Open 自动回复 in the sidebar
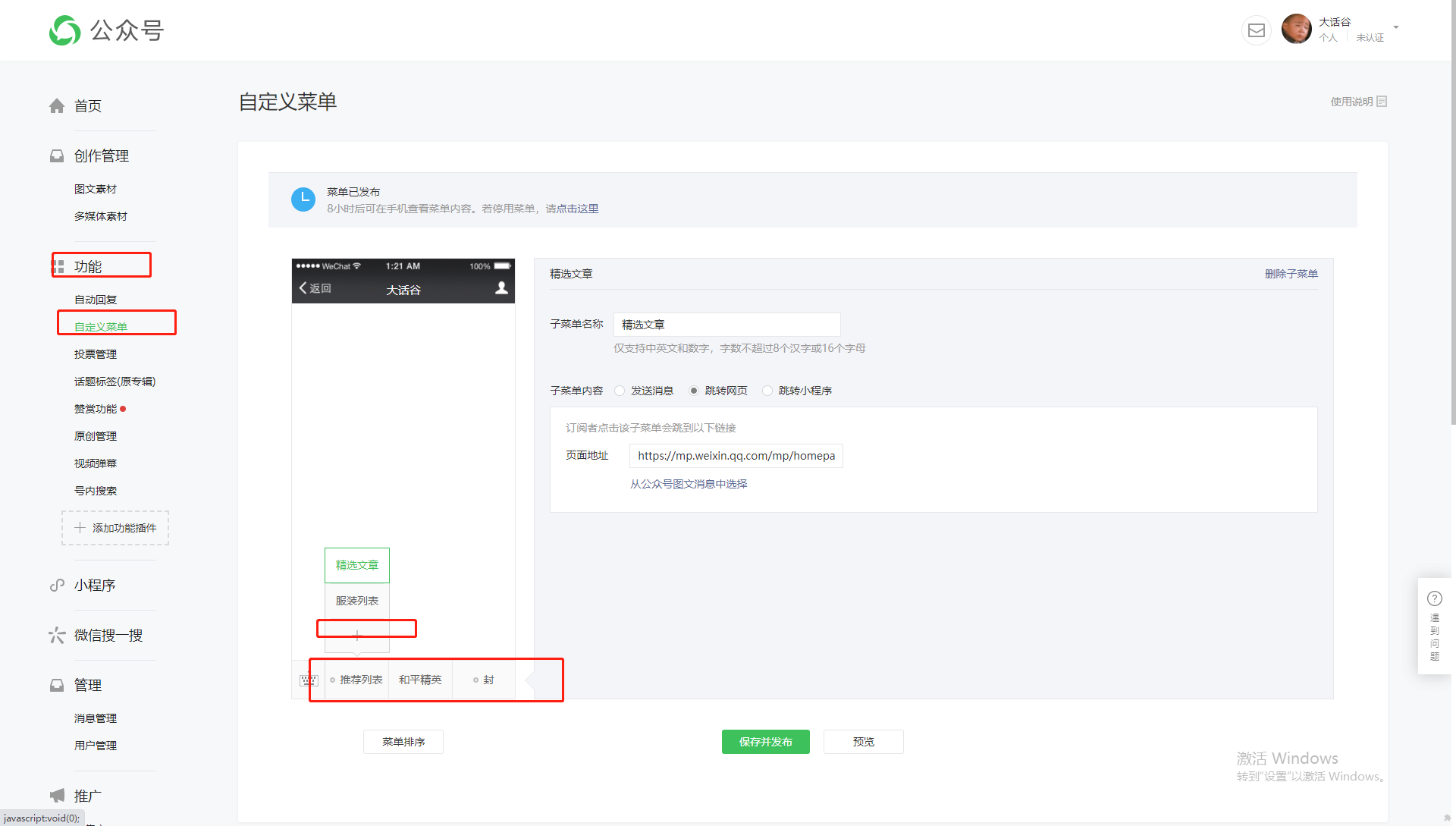 [96, 300]
